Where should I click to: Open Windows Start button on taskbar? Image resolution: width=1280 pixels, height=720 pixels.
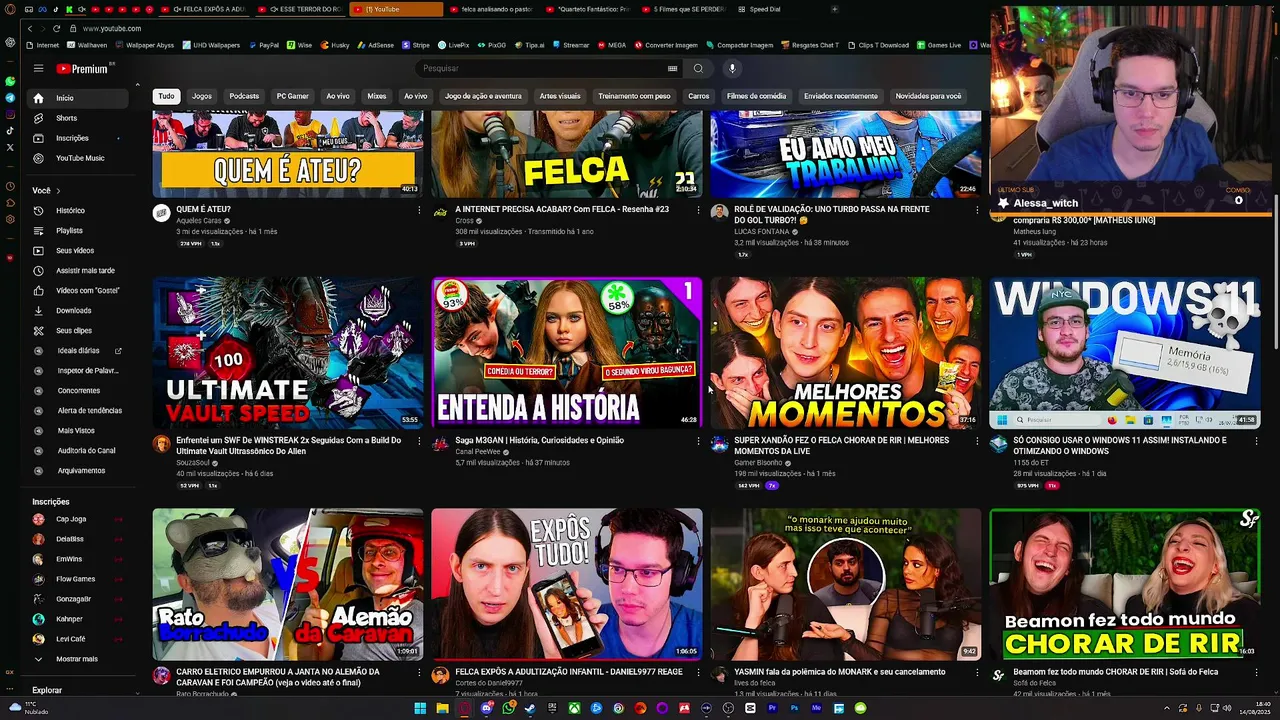(x=420, y=708)
